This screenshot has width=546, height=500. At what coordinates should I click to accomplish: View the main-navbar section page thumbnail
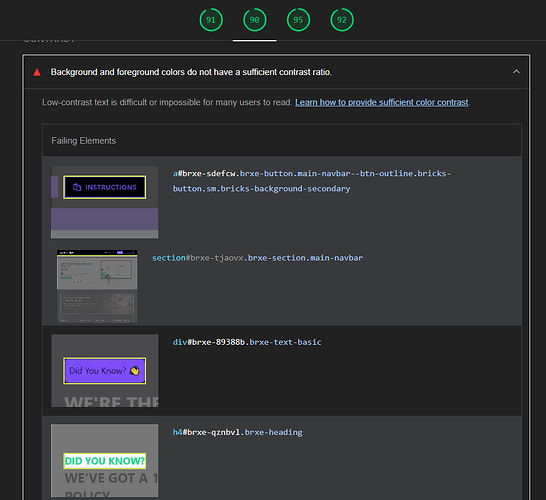coord(97,286)
